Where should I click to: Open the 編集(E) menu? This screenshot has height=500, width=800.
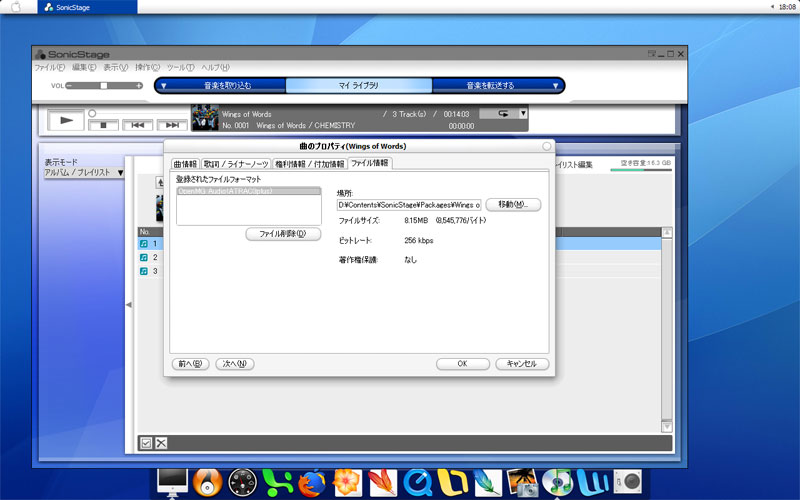pos(84,67)
